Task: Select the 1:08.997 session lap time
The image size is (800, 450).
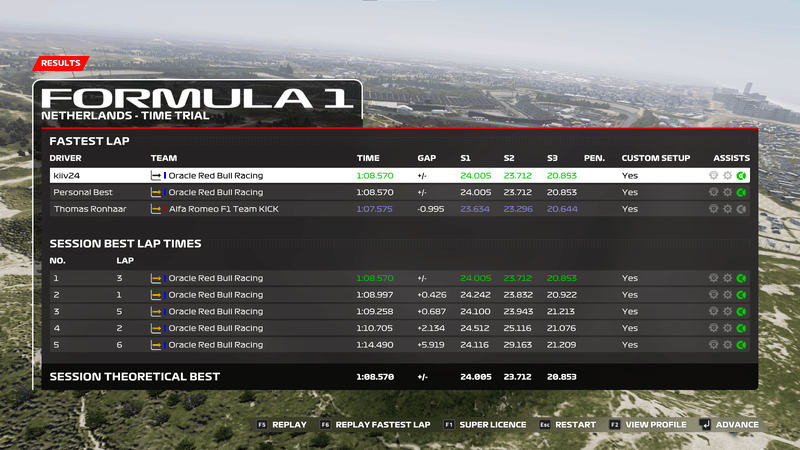Action: coord(374,295)
